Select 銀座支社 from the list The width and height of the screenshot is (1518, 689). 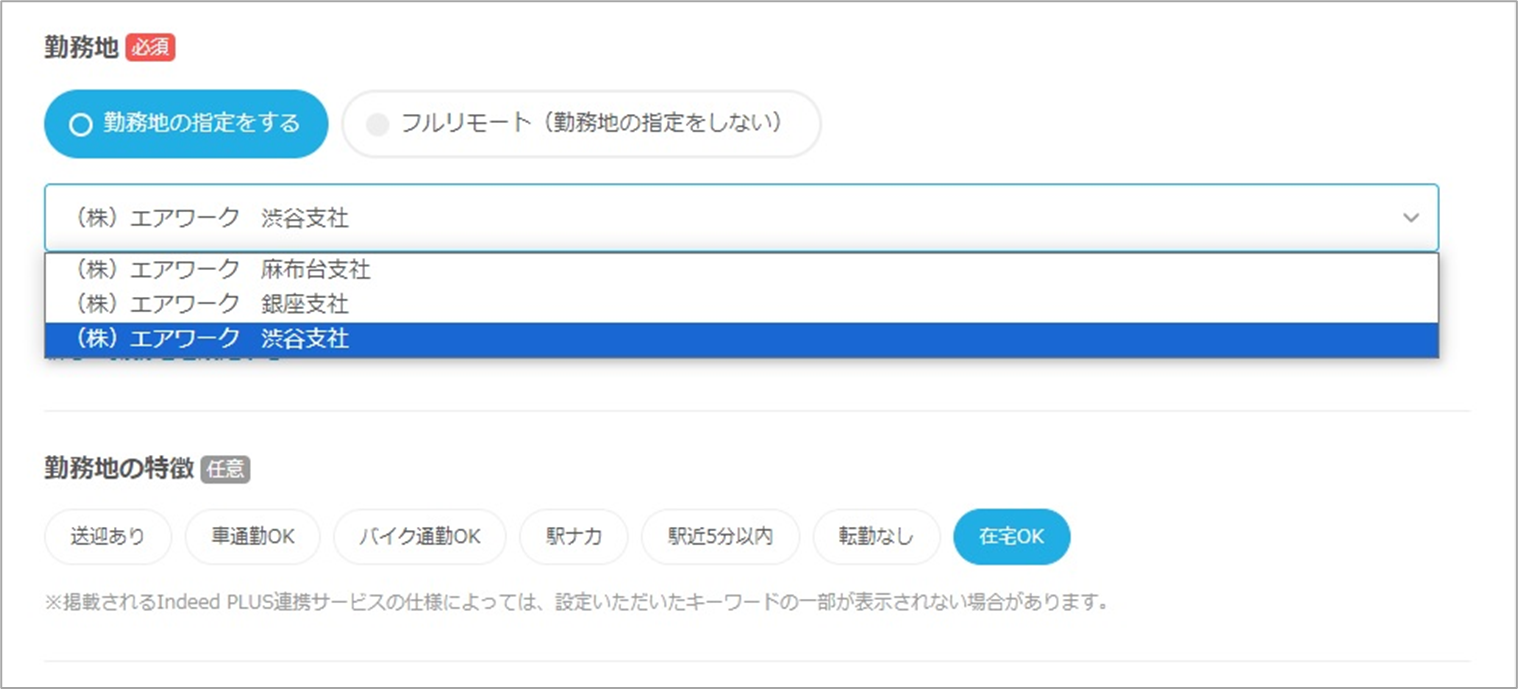[741, 303]
